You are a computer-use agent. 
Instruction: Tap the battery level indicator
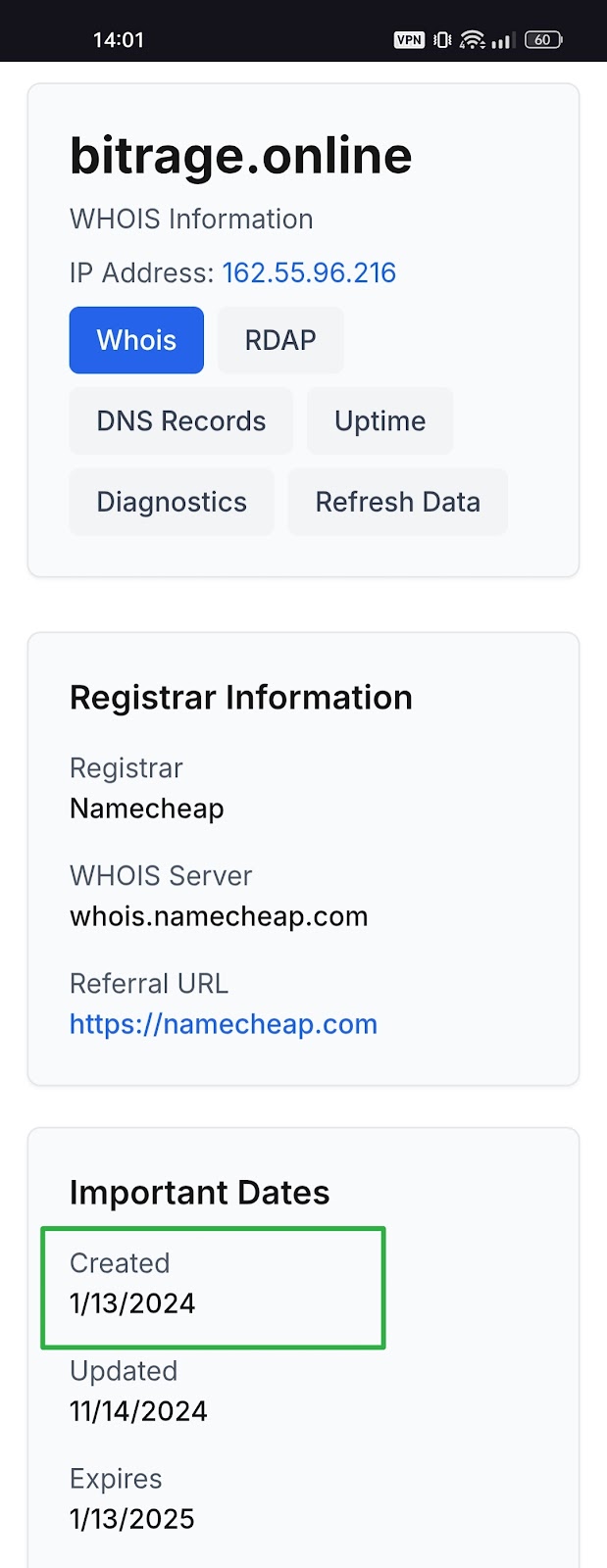coord(543,40)
